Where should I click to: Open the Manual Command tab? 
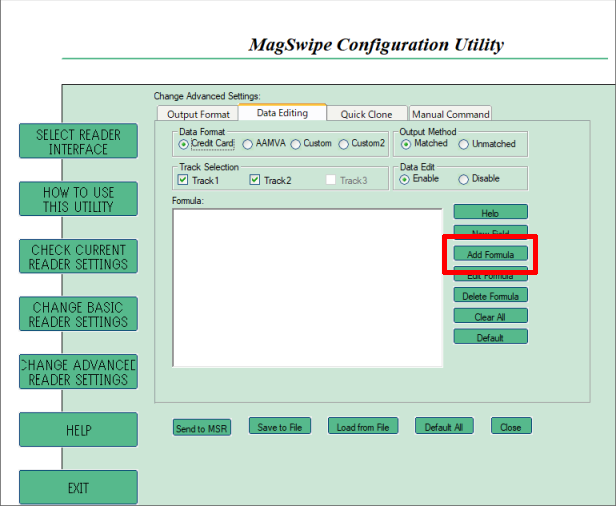pos(450,114)
